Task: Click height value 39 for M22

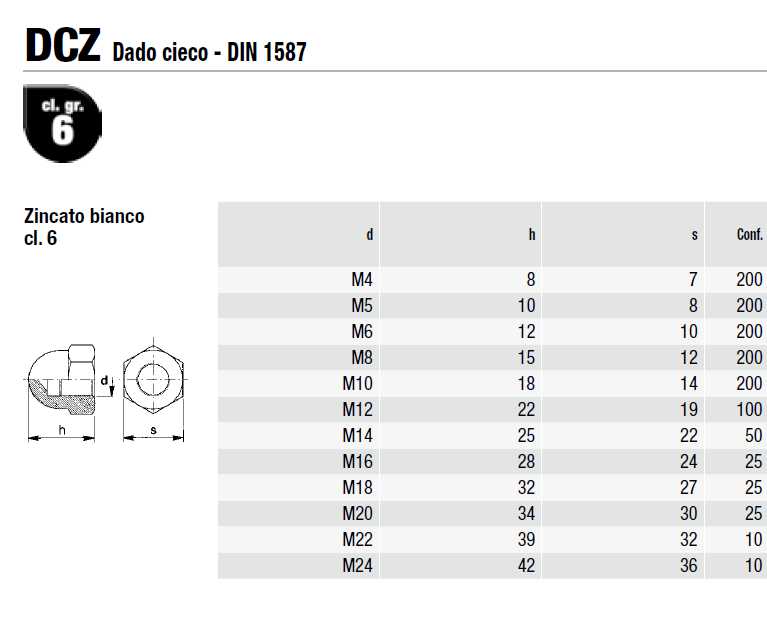Action: pos(526,539)
